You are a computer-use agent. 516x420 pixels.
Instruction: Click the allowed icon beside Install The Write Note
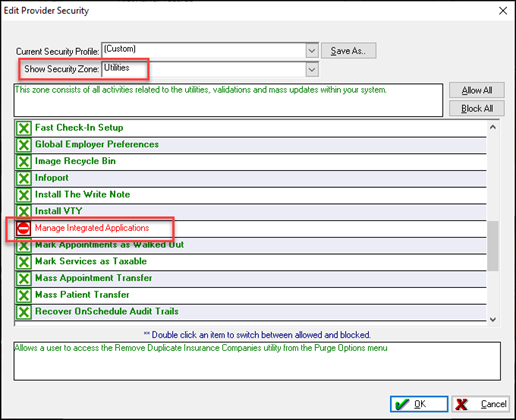[23, 195]
